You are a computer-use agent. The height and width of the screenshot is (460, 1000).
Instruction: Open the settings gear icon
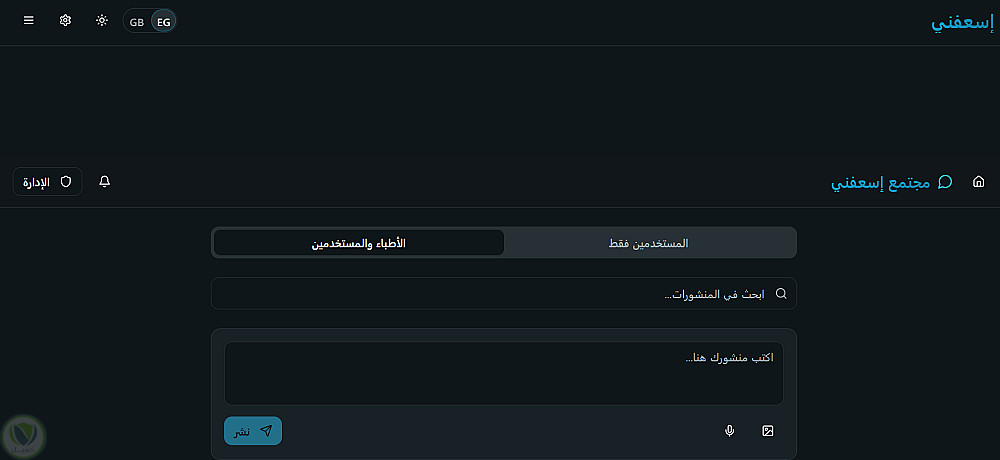click(x=65, y=20)
